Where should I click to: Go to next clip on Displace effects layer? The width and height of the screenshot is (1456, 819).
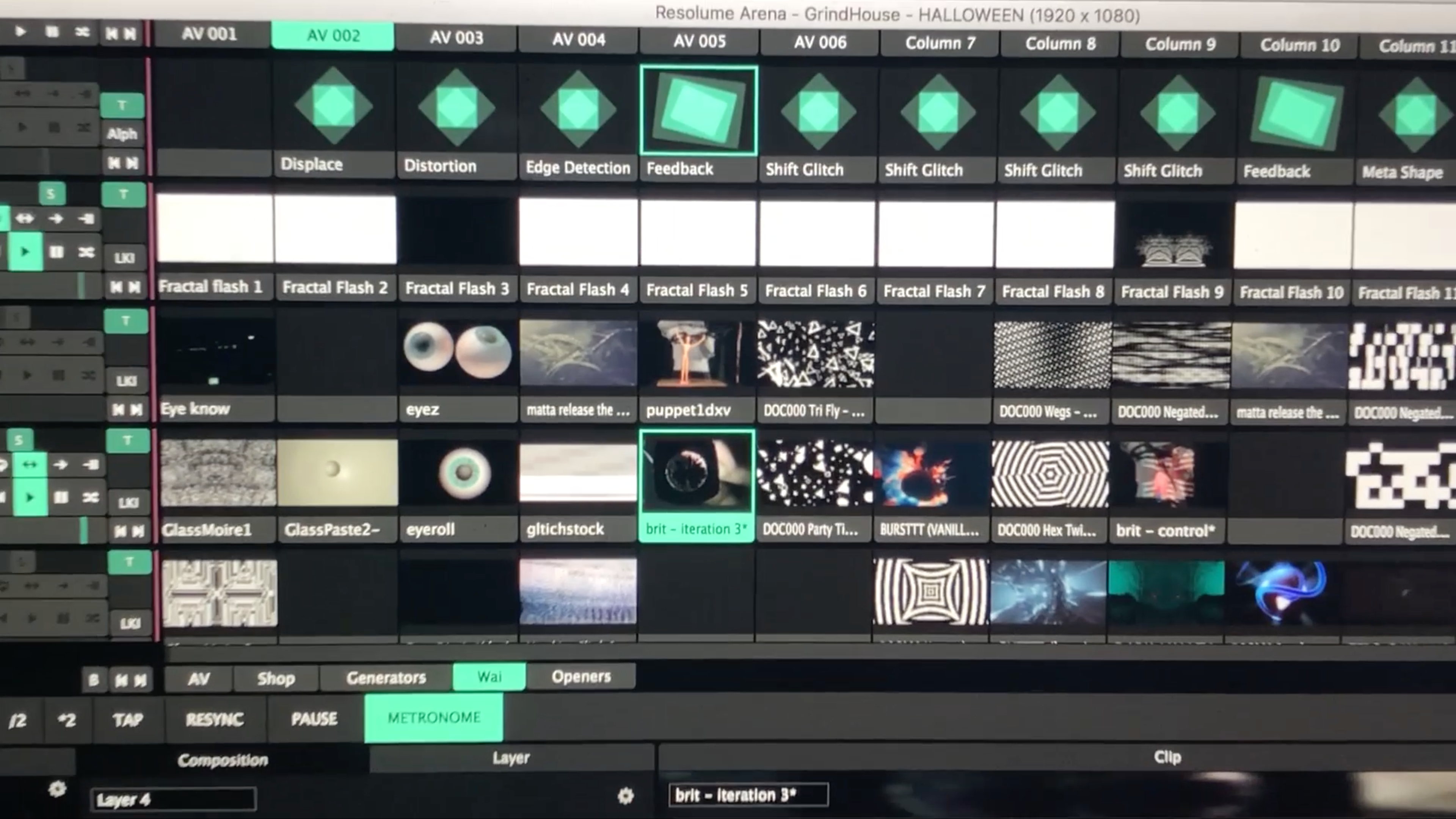click(132, 163)
